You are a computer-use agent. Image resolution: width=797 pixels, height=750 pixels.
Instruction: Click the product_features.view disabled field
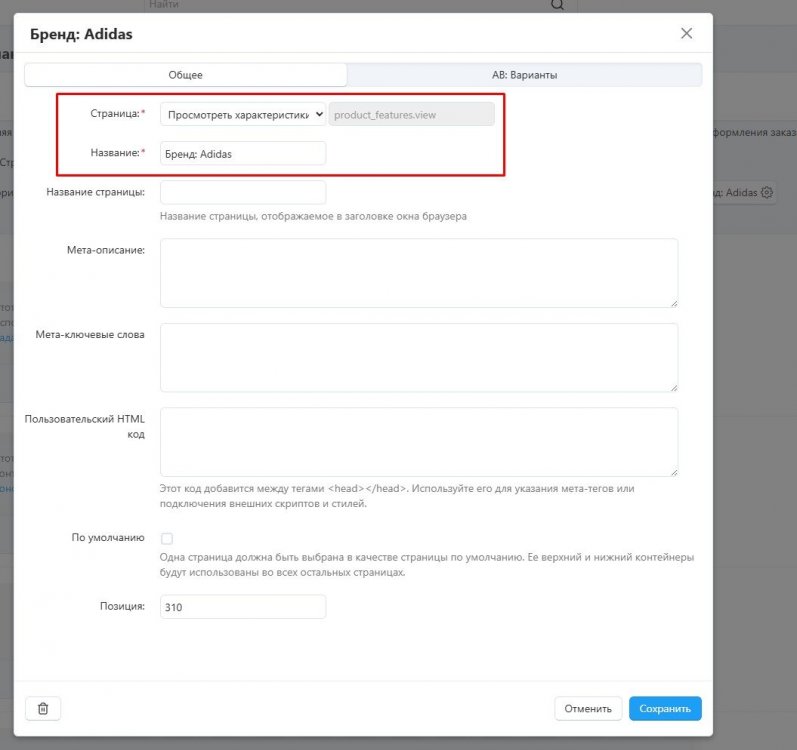[411, 114]
